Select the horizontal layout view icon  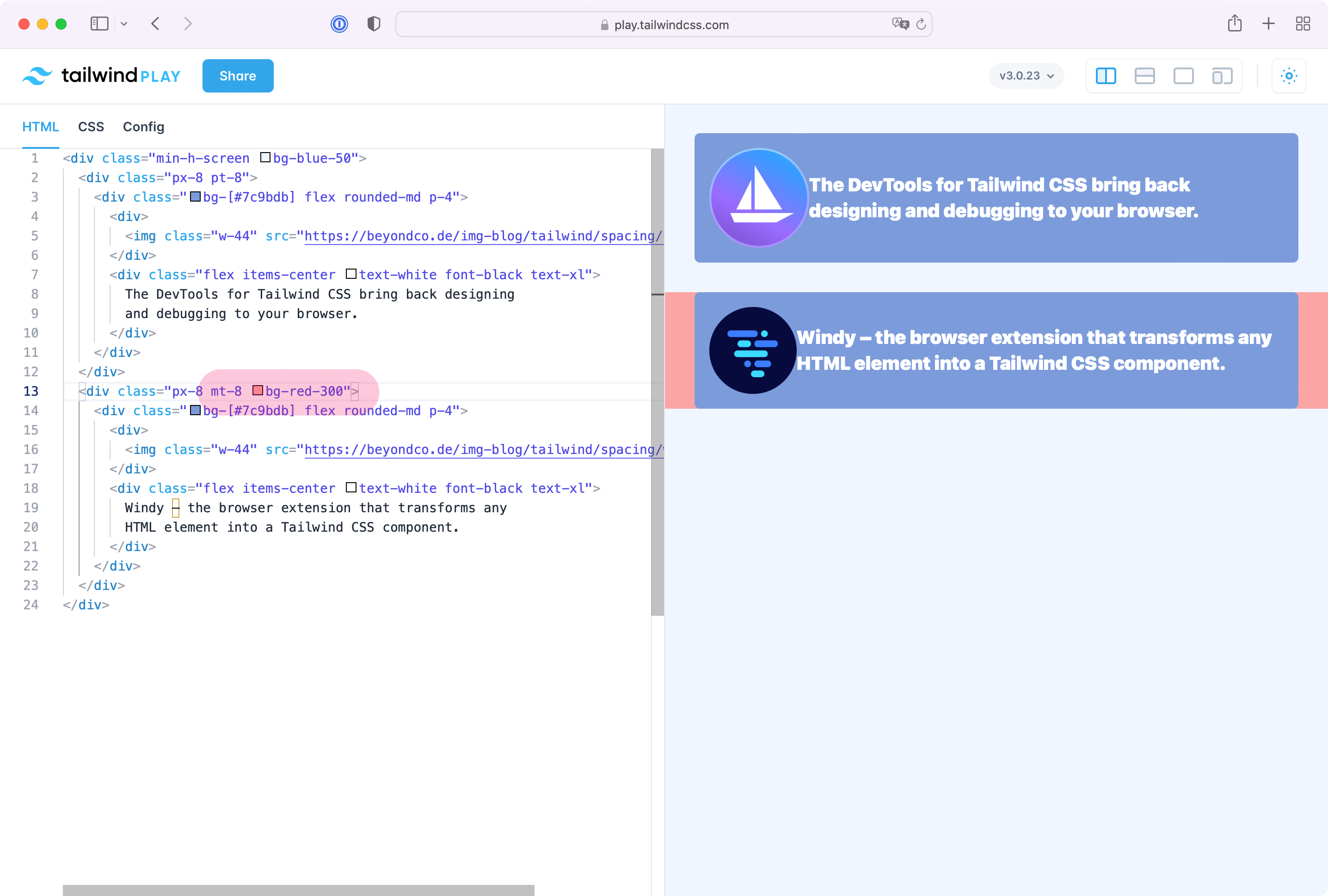[x=1145, y=76]
